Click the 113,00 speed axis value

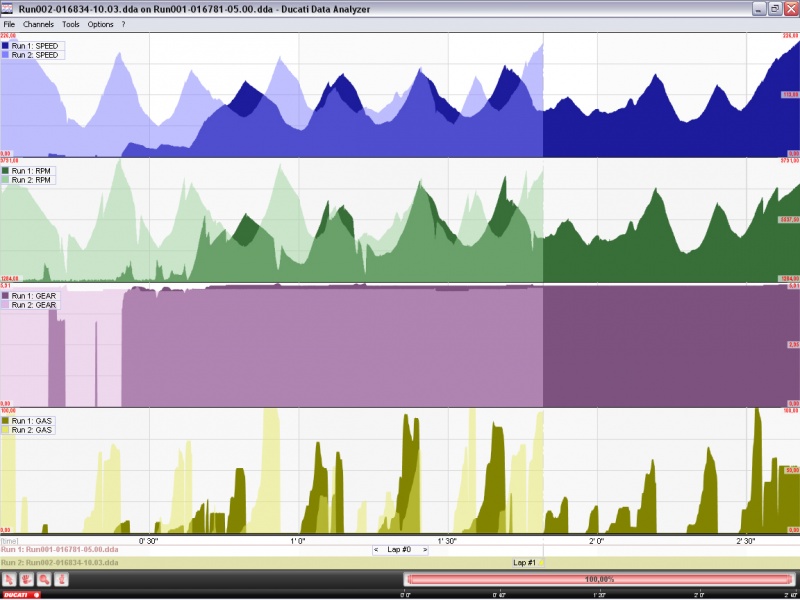coord(790,94)
